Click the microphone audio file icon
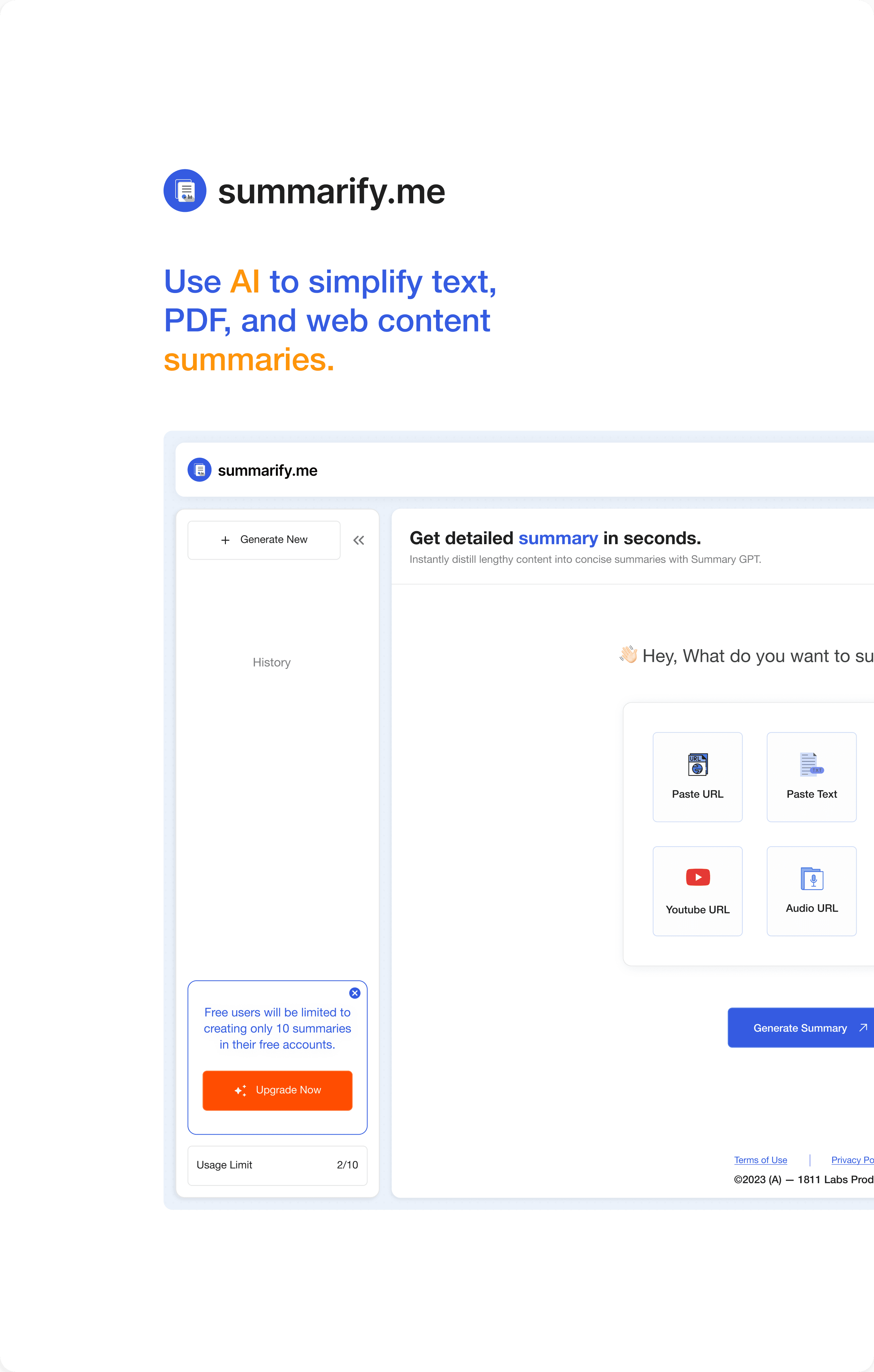The image size is (874, 1372). [812, 878]
